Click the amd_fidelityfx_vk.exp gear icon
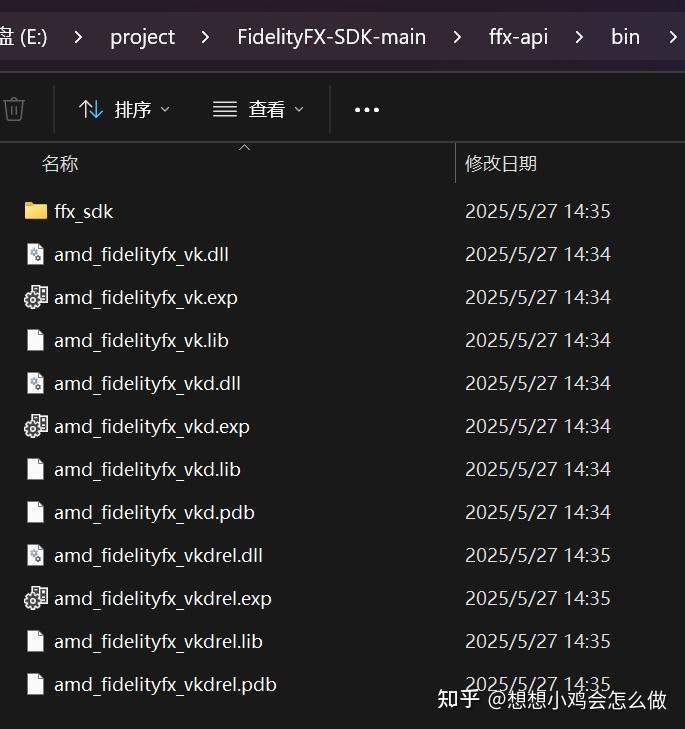The width and height of the screenshot is (685, 729). (x=36, y=297)
